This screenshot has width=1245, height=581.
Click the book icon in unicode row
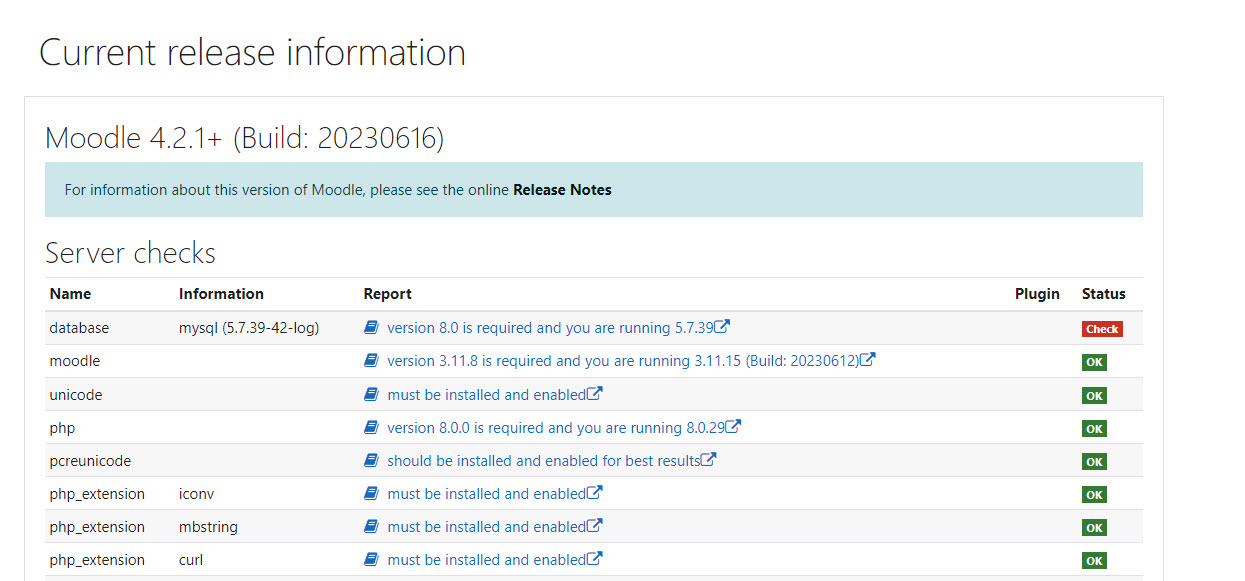[x=371, y=395]
